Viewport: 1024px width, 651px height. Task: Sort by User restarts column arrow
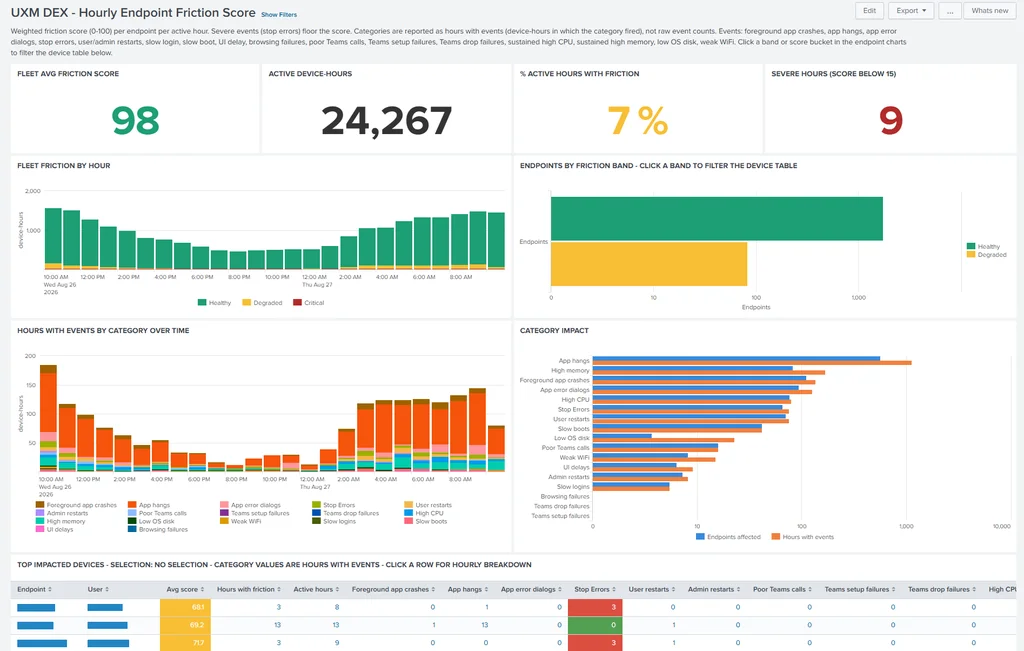click(x=673, y=590)
